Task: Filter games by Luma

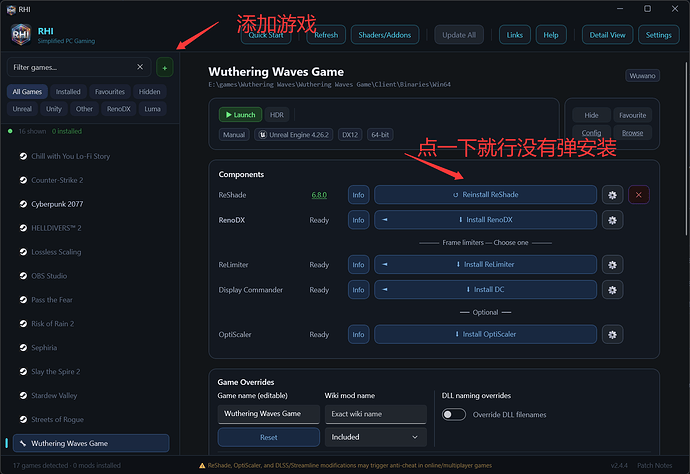Action: click(152, 109)
